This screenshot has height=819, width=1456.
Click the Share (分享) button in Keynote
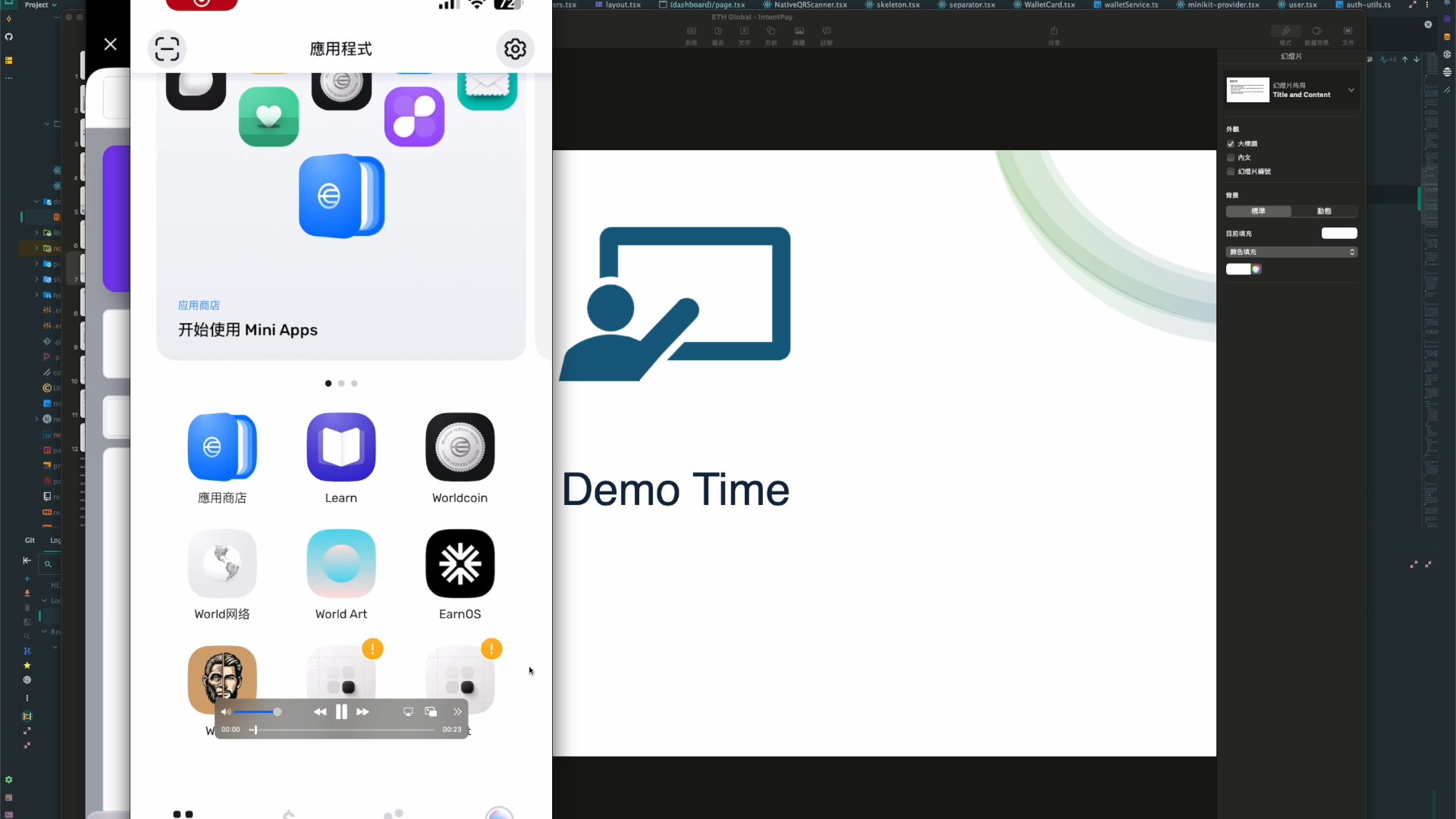pyautogui.click(x=1053, y=35)
